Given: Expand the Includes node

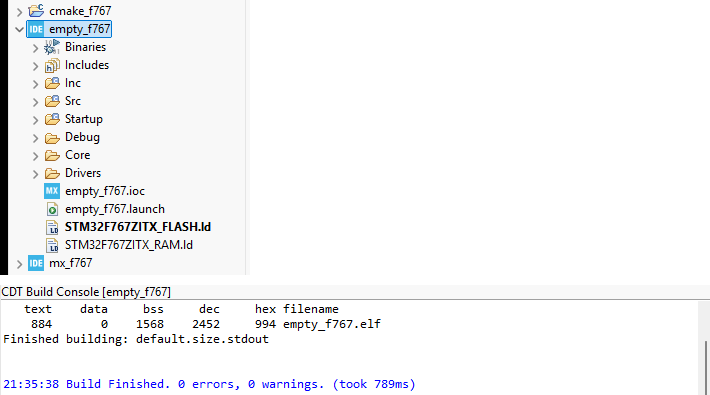Looking at the screenshot, I should click(x=35, y=66).
